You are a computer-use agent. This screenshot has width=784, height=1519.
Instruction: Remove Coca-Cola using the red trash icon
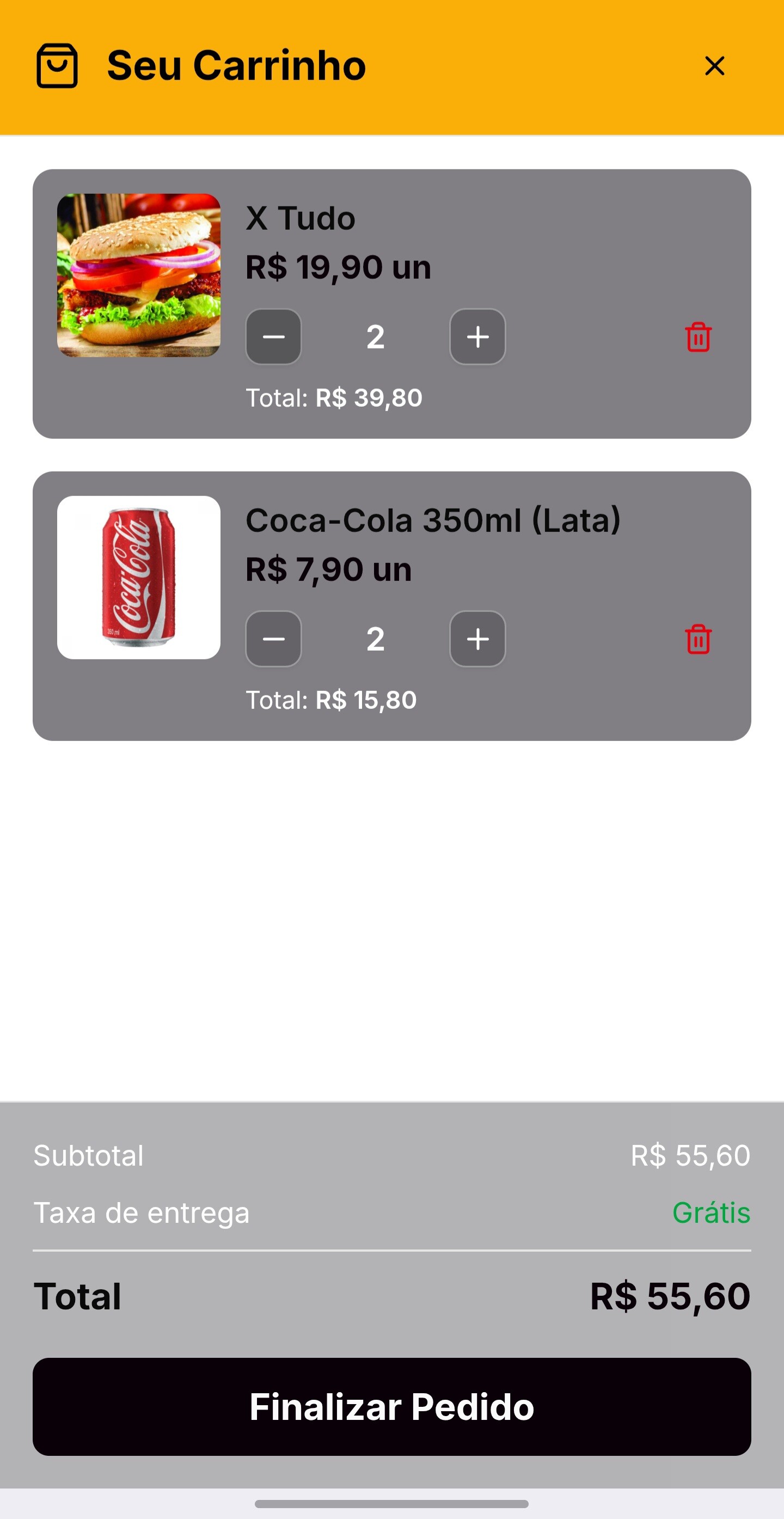699,639
